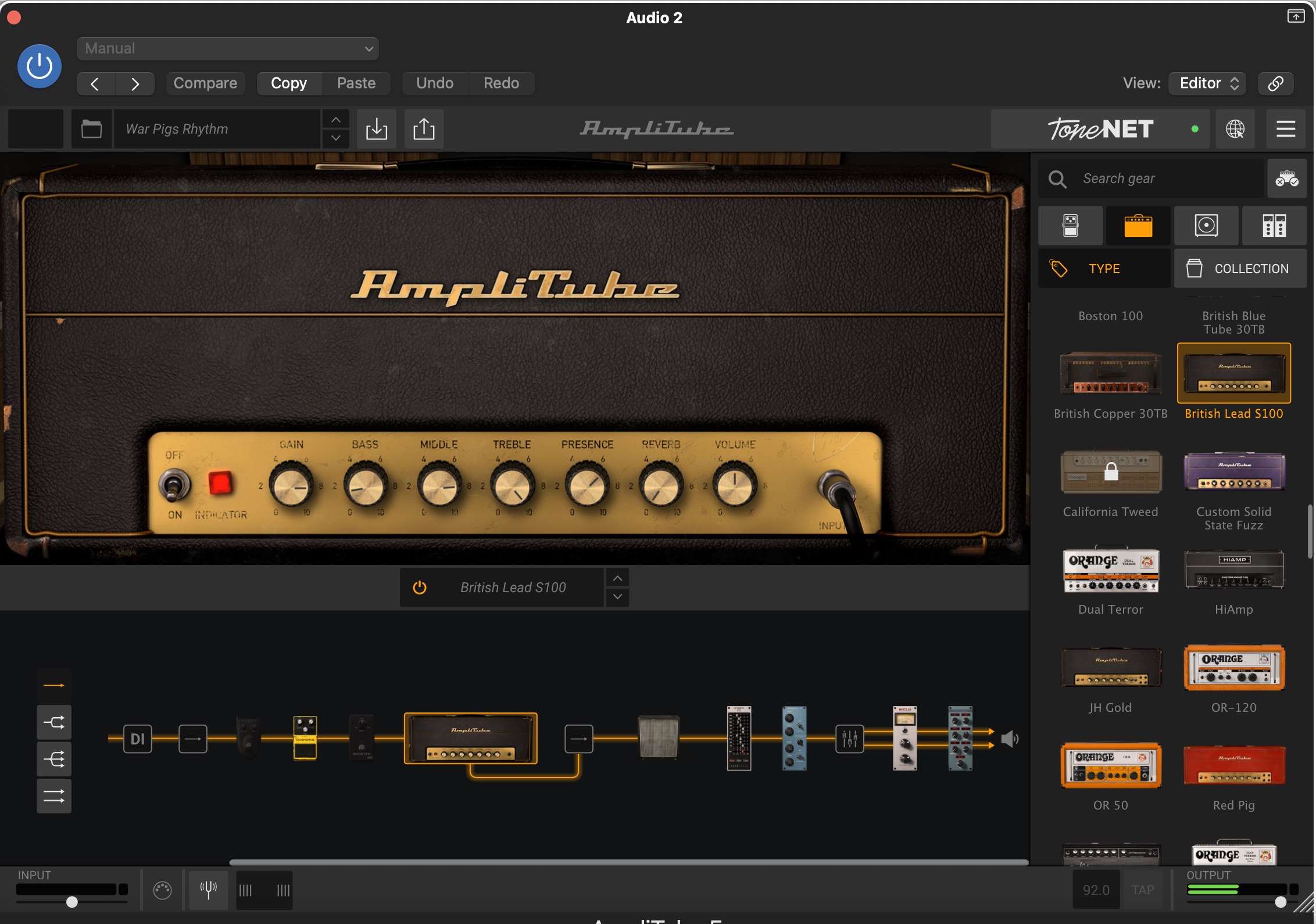Toggle British Lead S100 power in selector
1316x924 pixels.
420,588
